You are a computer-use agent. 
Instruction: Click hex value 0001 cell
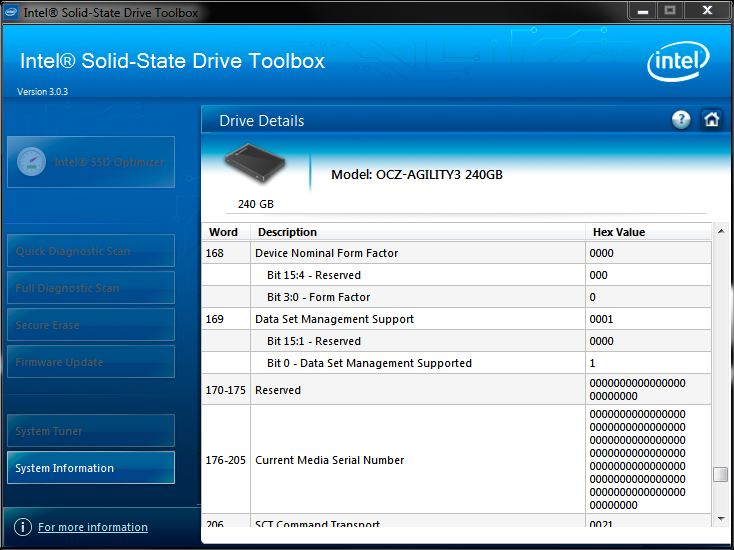[648, 319]
